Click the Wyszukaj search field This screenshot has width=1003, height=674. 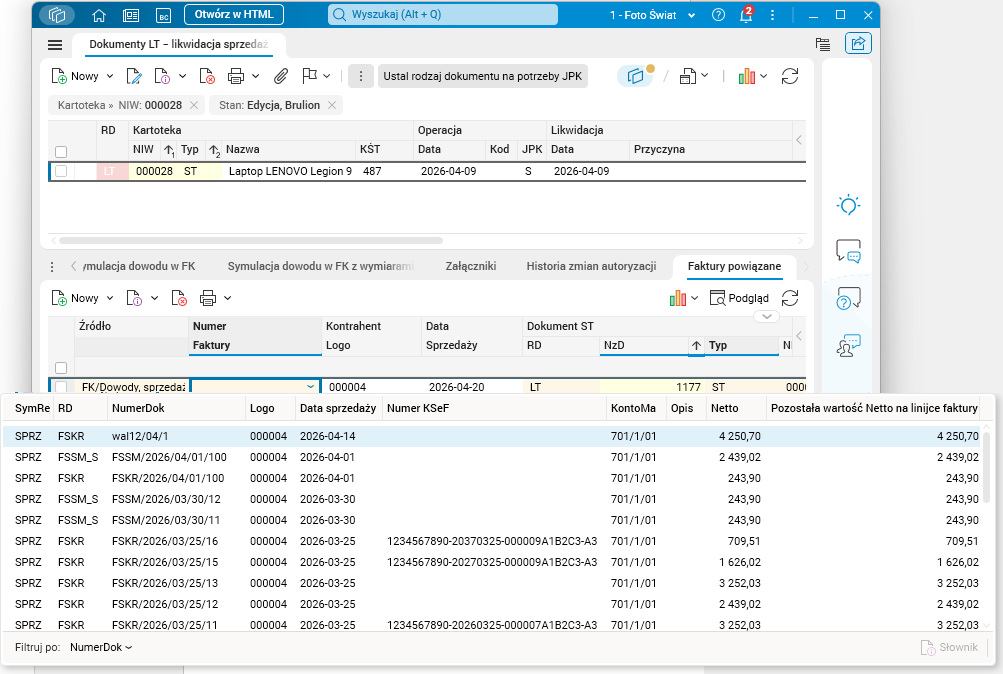443,14
